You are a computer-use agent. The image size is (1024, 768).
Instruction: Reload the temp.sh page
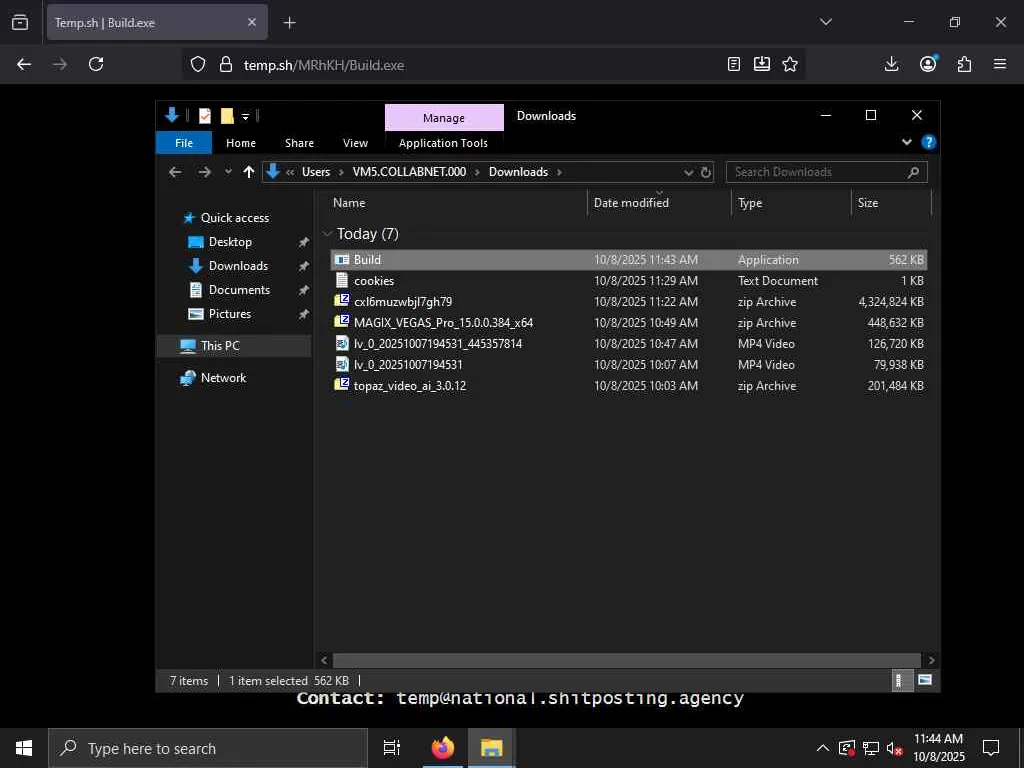click(x=96, y=64)
